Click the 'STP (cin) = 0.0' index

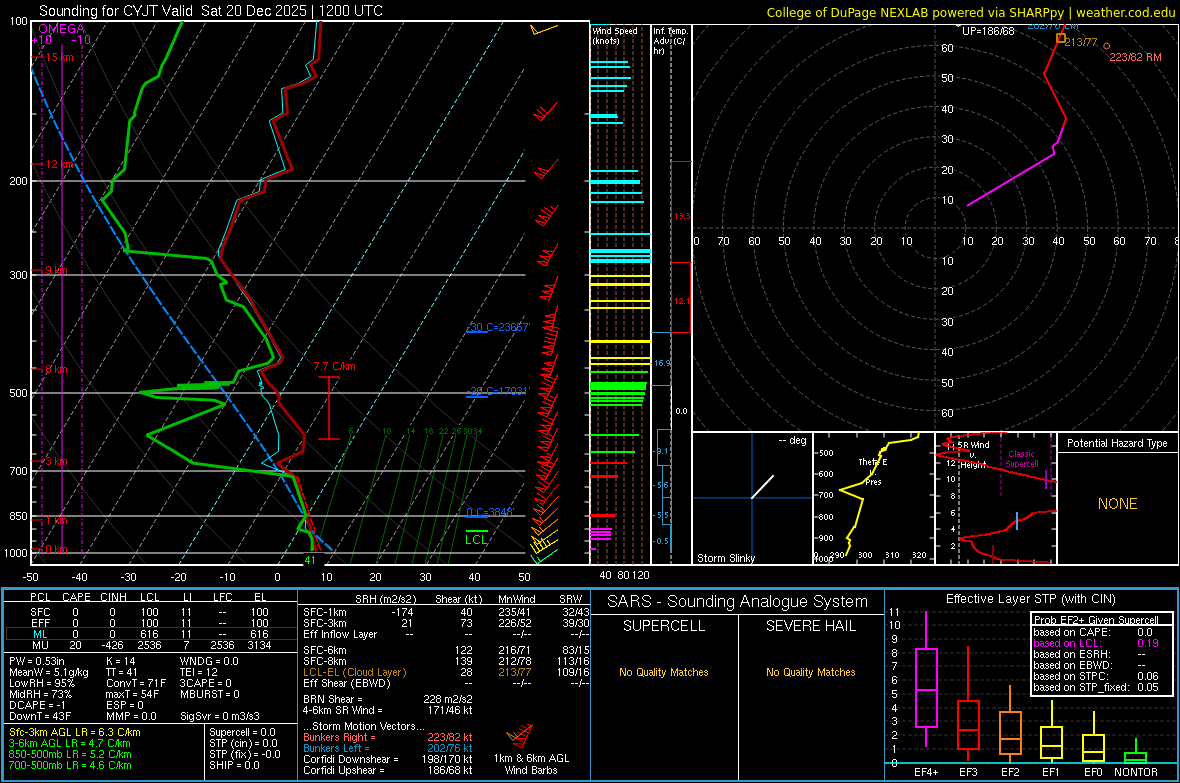[x=243, y=744]
